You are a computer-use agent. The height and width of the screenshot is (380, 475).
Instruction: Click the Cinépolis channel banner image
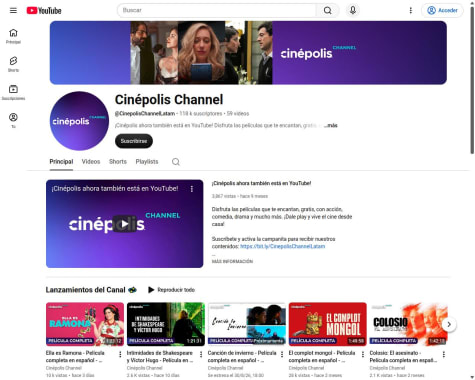pos(248,53)
